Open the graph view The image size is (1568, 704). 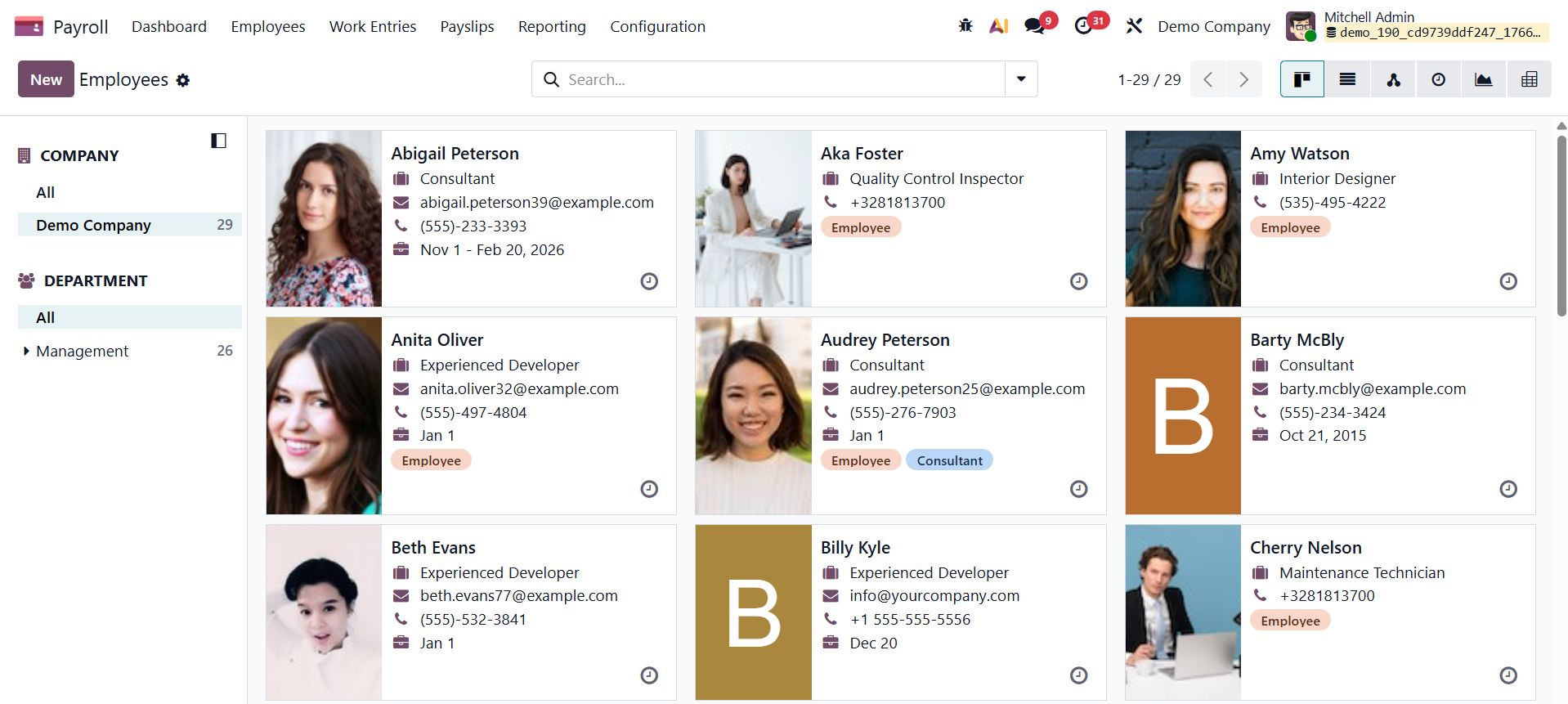coord(1483,79)
